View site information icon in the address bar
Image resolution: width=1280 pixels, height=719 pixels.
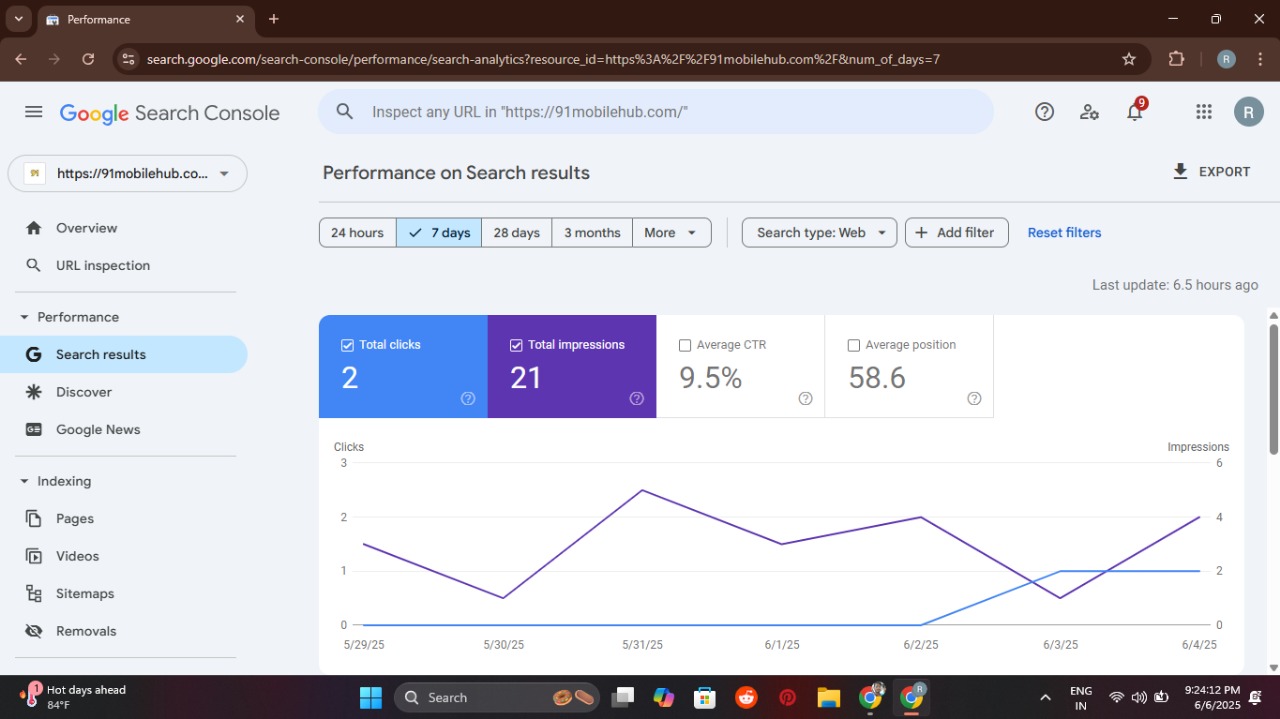pos(127,59)
